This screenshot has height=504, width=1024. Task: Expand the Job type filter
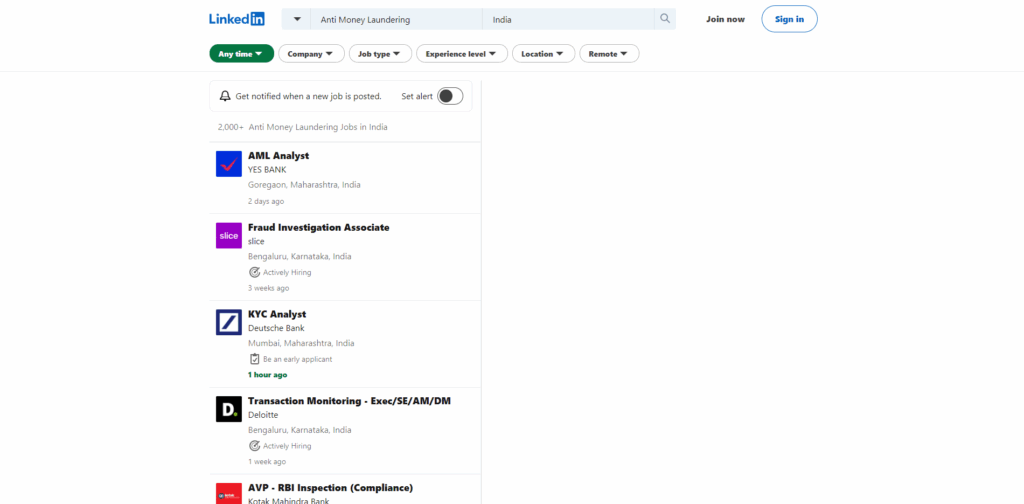pos(380,54)
